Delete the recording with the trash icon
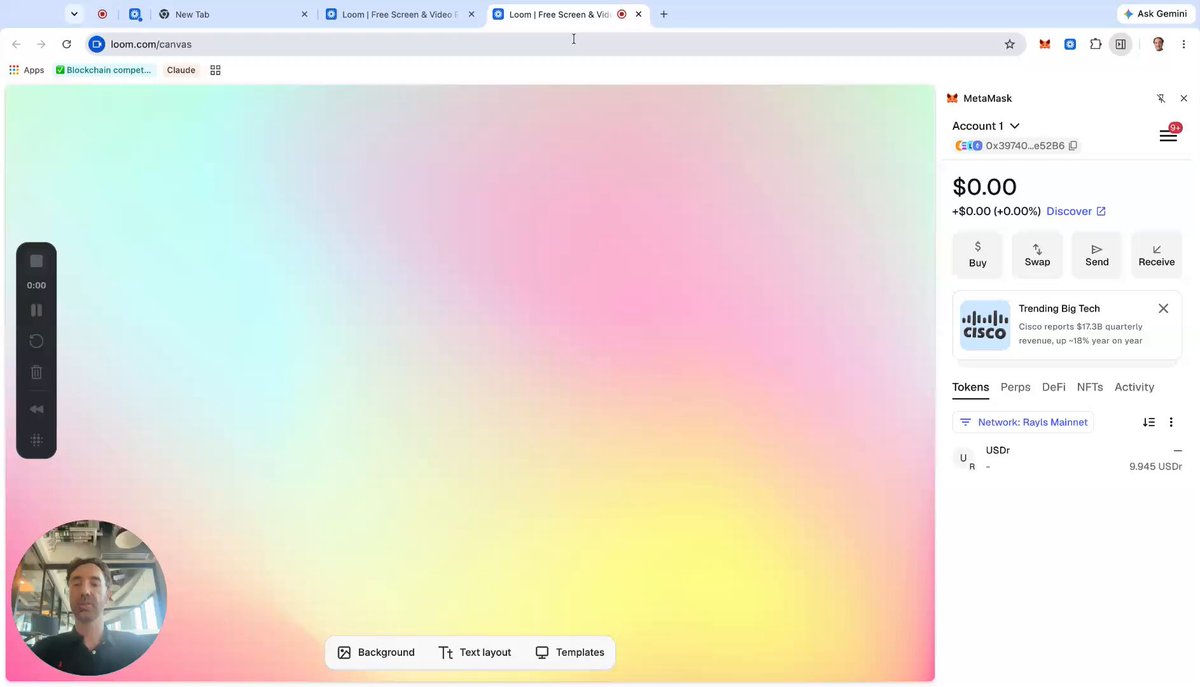The width and height of the screenshot is (1200, 687). tap(36, 372)
